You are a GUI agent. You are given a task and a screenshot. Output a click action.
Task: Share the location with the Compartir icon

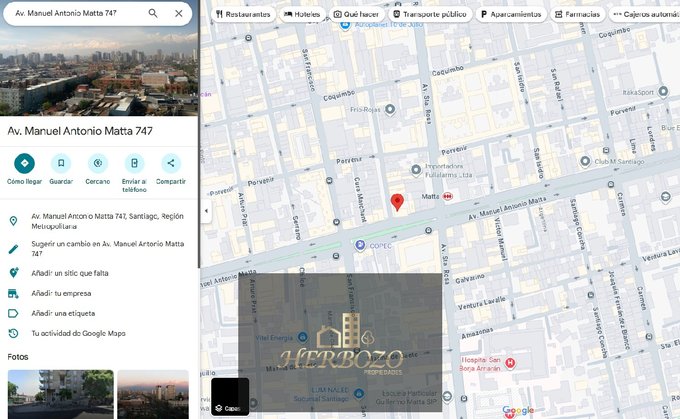[x=171, y=163]
